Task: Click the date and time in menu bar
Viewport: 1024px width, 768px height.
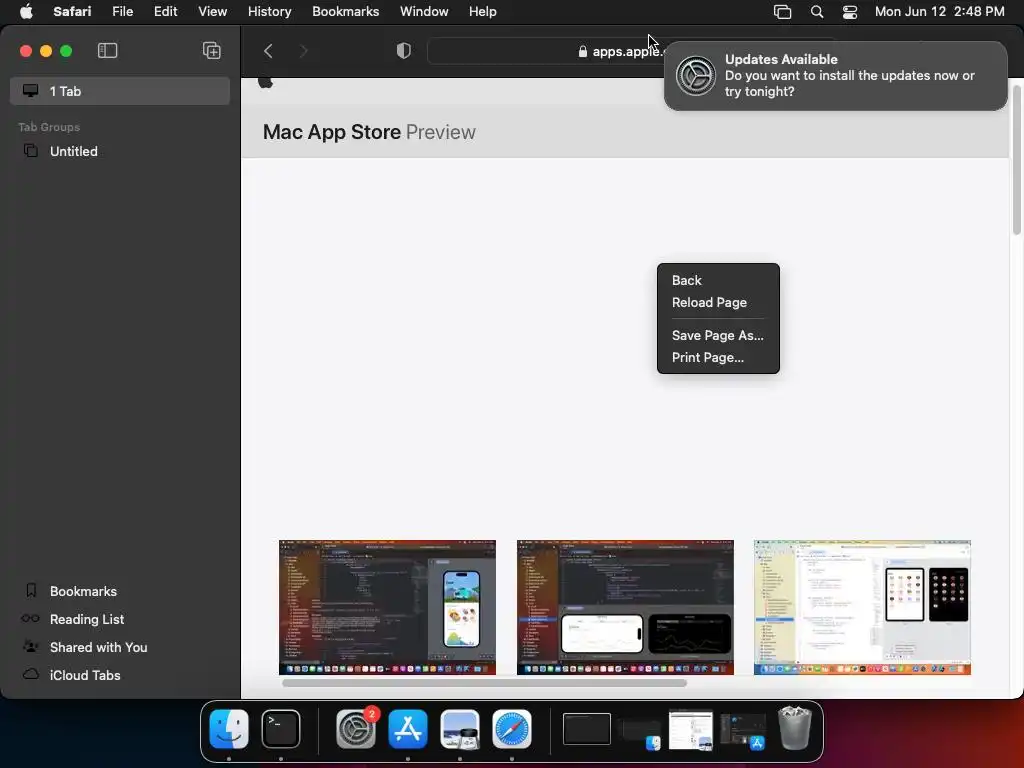Action: click(939, 11)
